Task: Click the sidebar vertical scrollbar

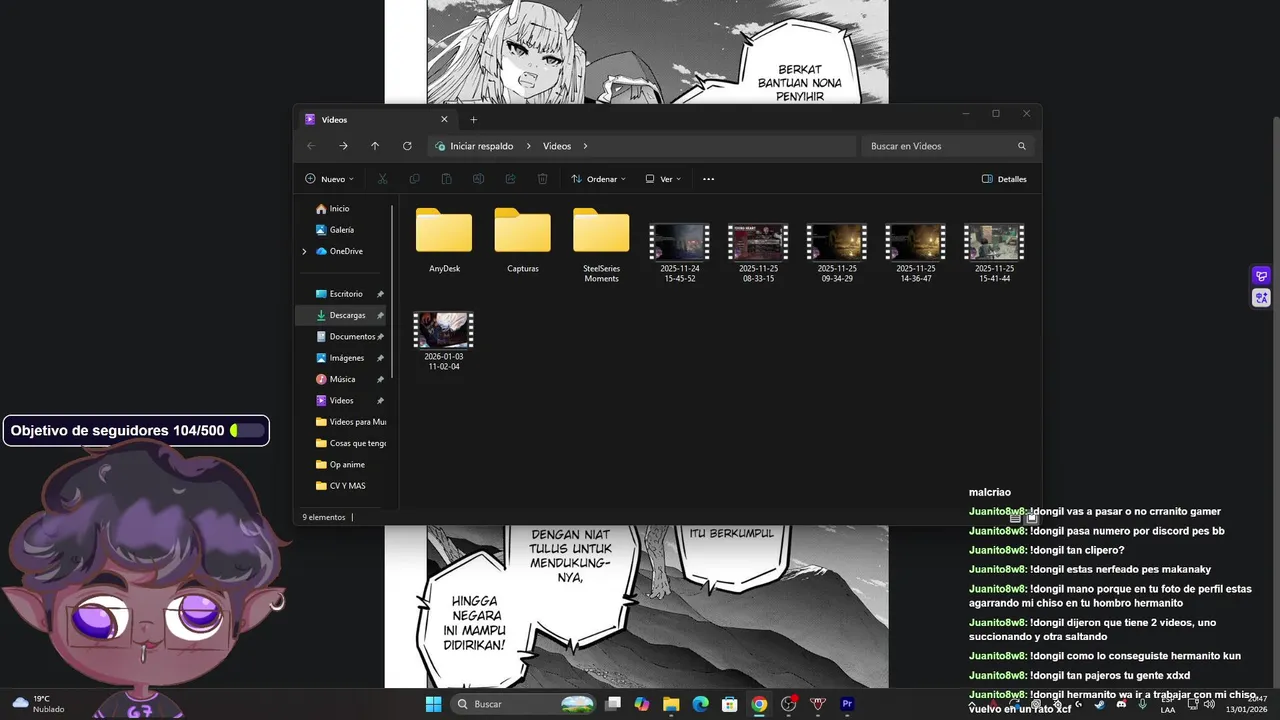Action: (x=393, y=292)
